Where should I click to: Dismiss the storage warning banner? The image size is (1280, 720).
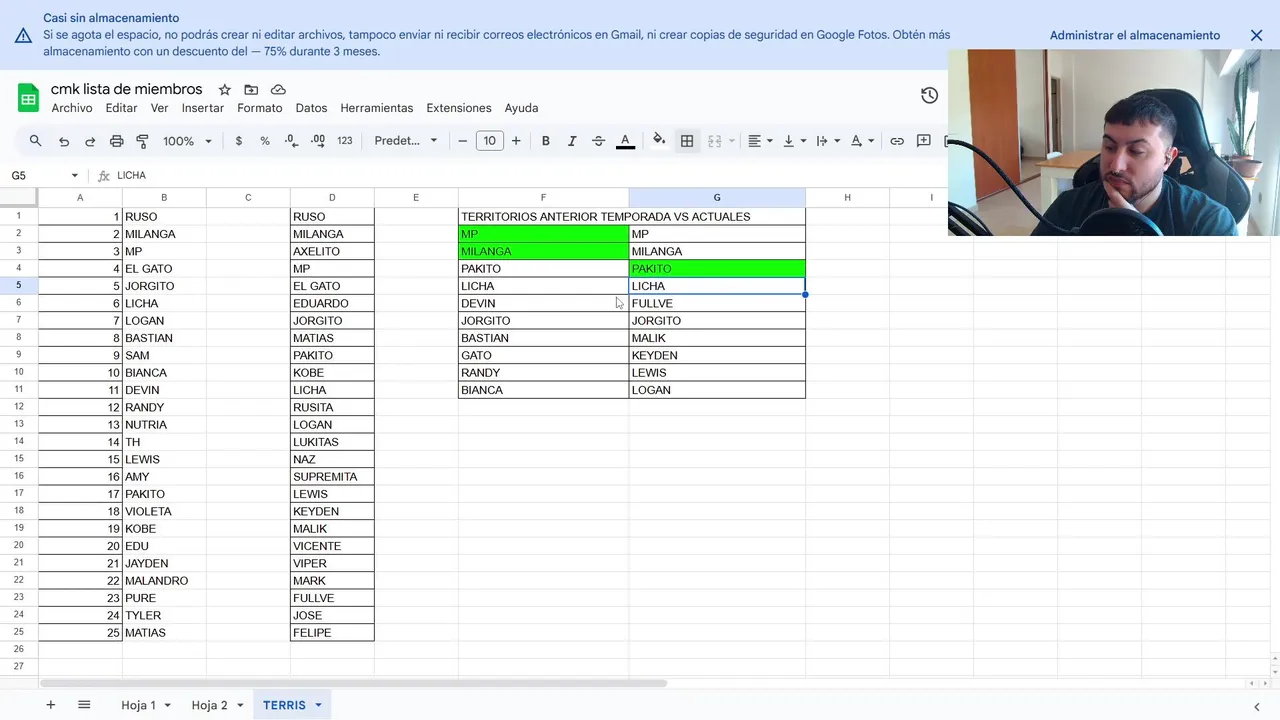[x=1256, y=35]
